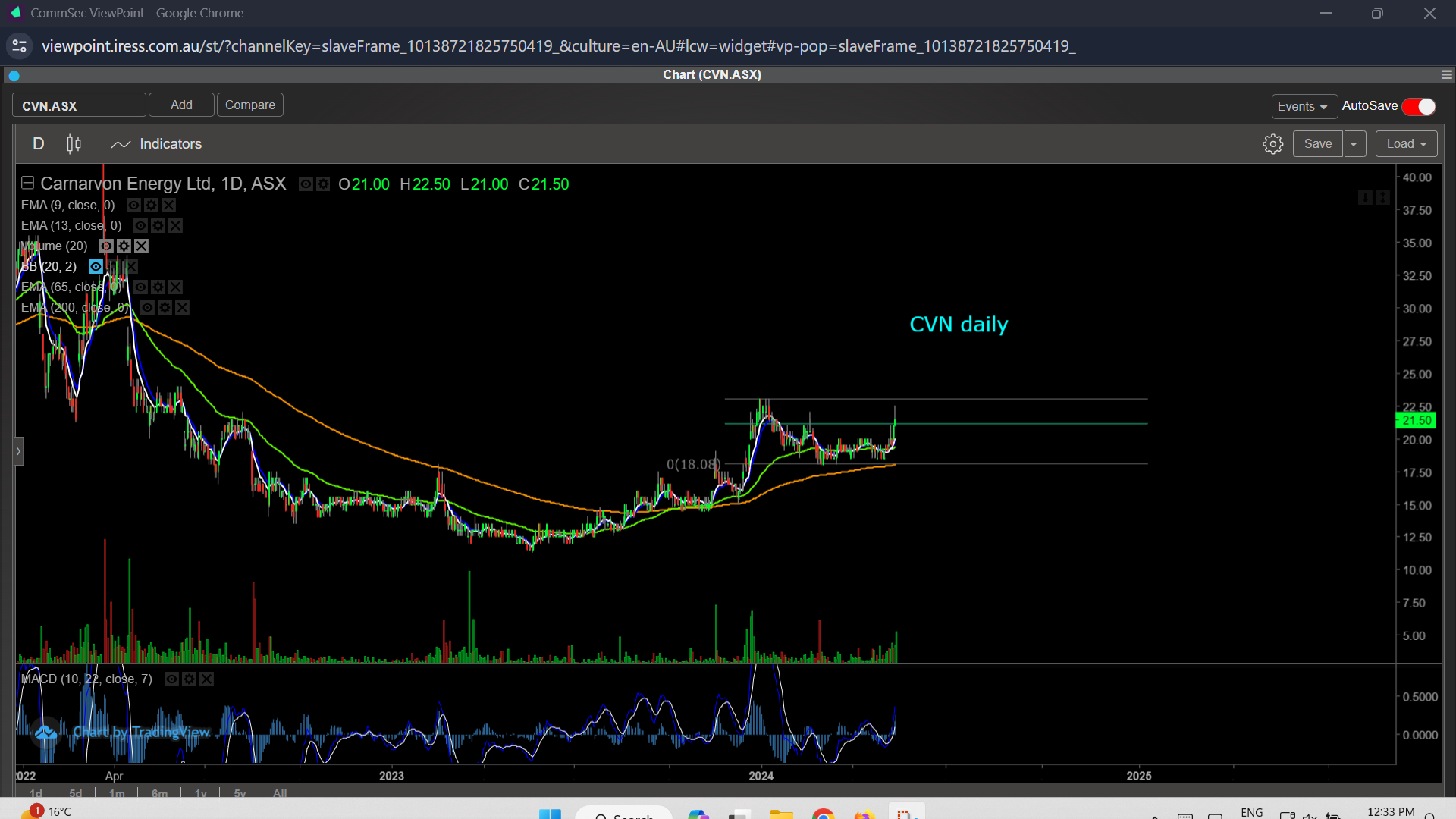The height and width of the screenshot is (819, 1456).
Task: Open the weather widget showing 16°C
Action: tap(45, 811)
